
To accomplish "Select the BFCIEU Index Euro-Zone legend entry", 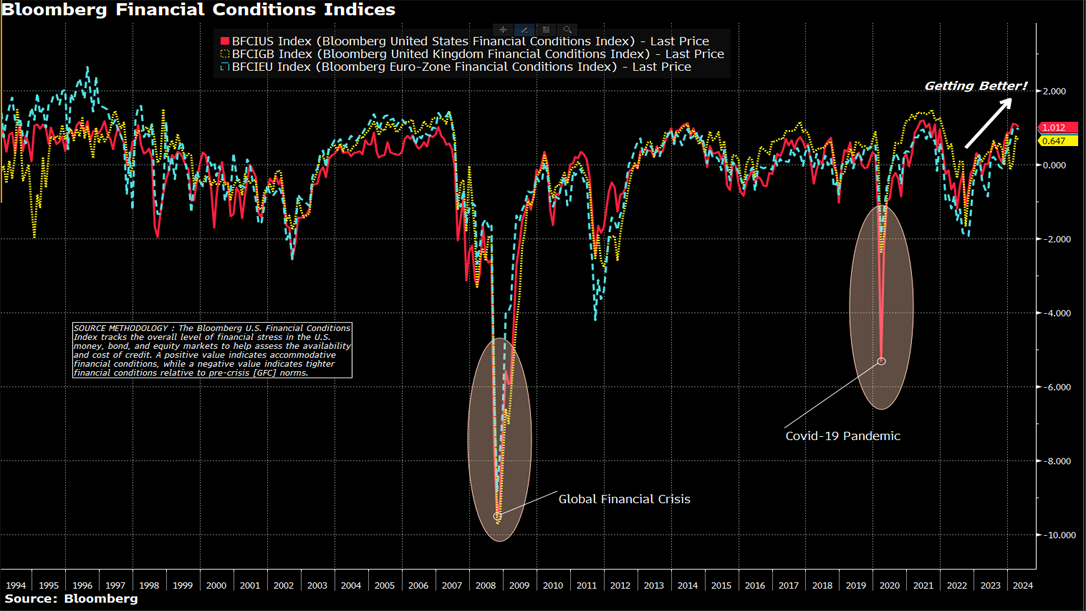I will click(461, 67).
